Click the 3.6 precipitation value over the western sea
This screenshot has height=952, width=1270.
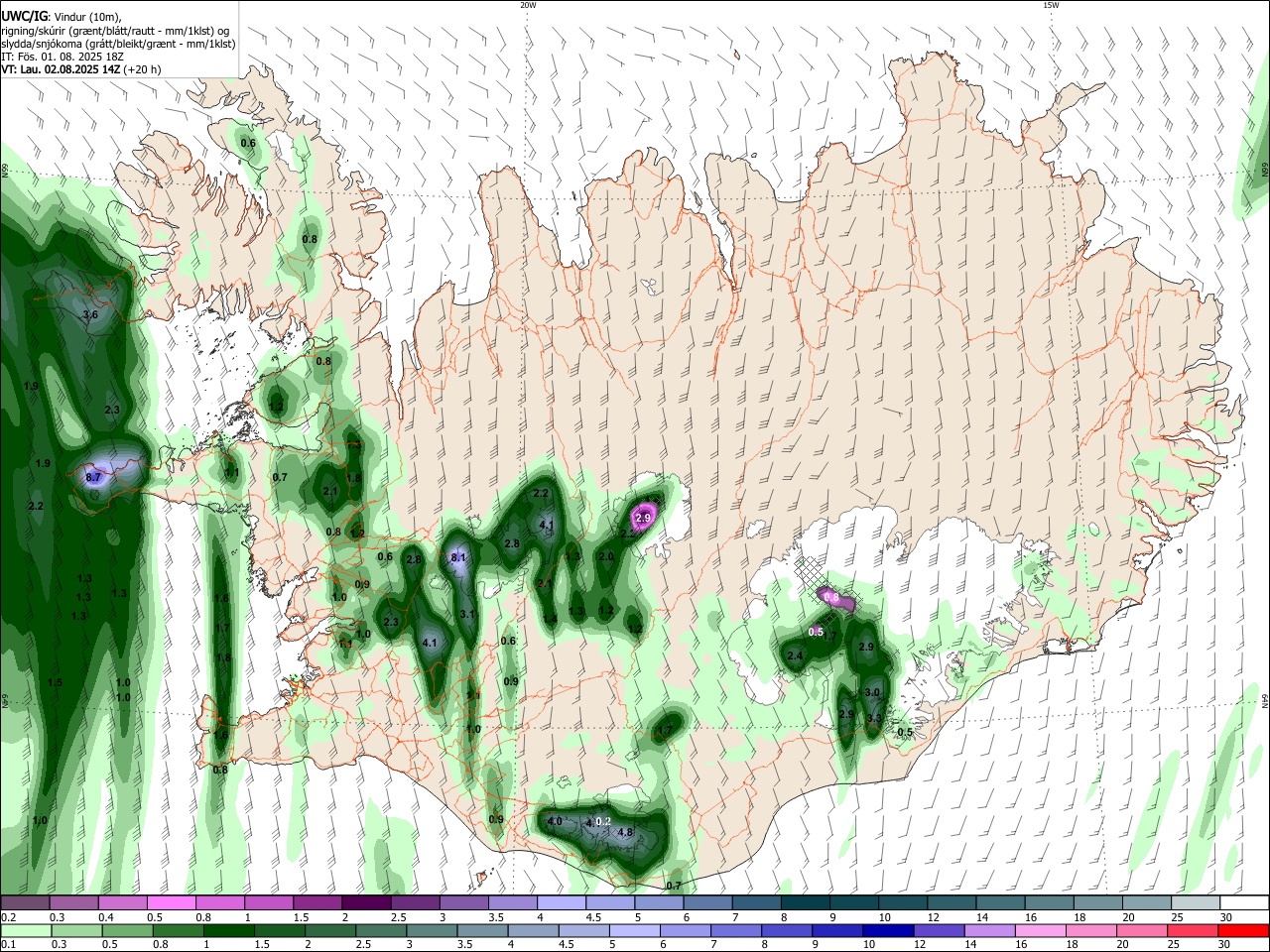point(90,315)
